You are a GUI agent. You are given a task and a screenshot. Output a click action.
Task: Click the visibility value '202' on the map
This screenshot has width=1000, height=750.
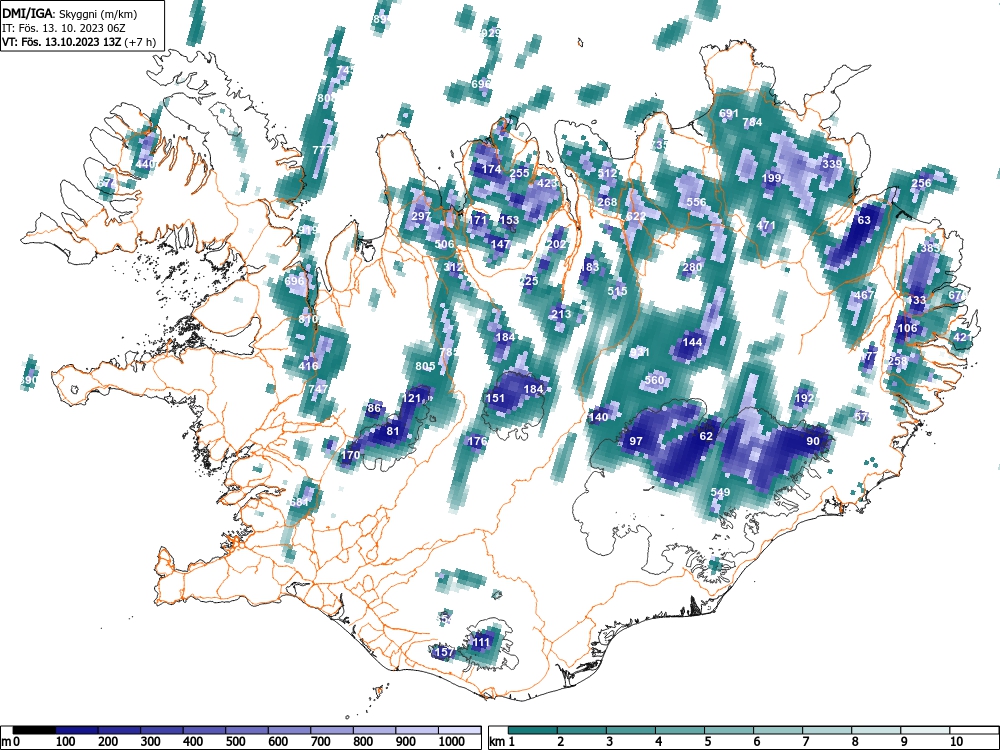click(557, 244)
